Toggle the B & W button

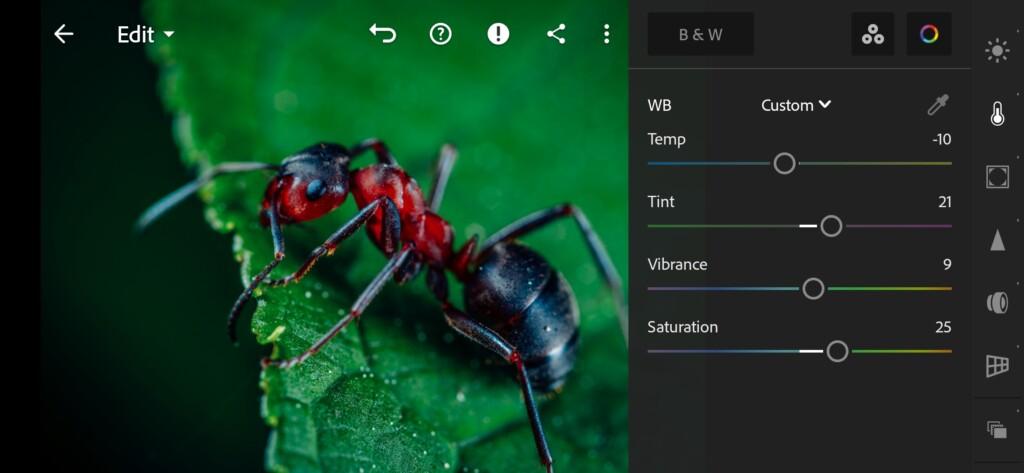point(701,34)
